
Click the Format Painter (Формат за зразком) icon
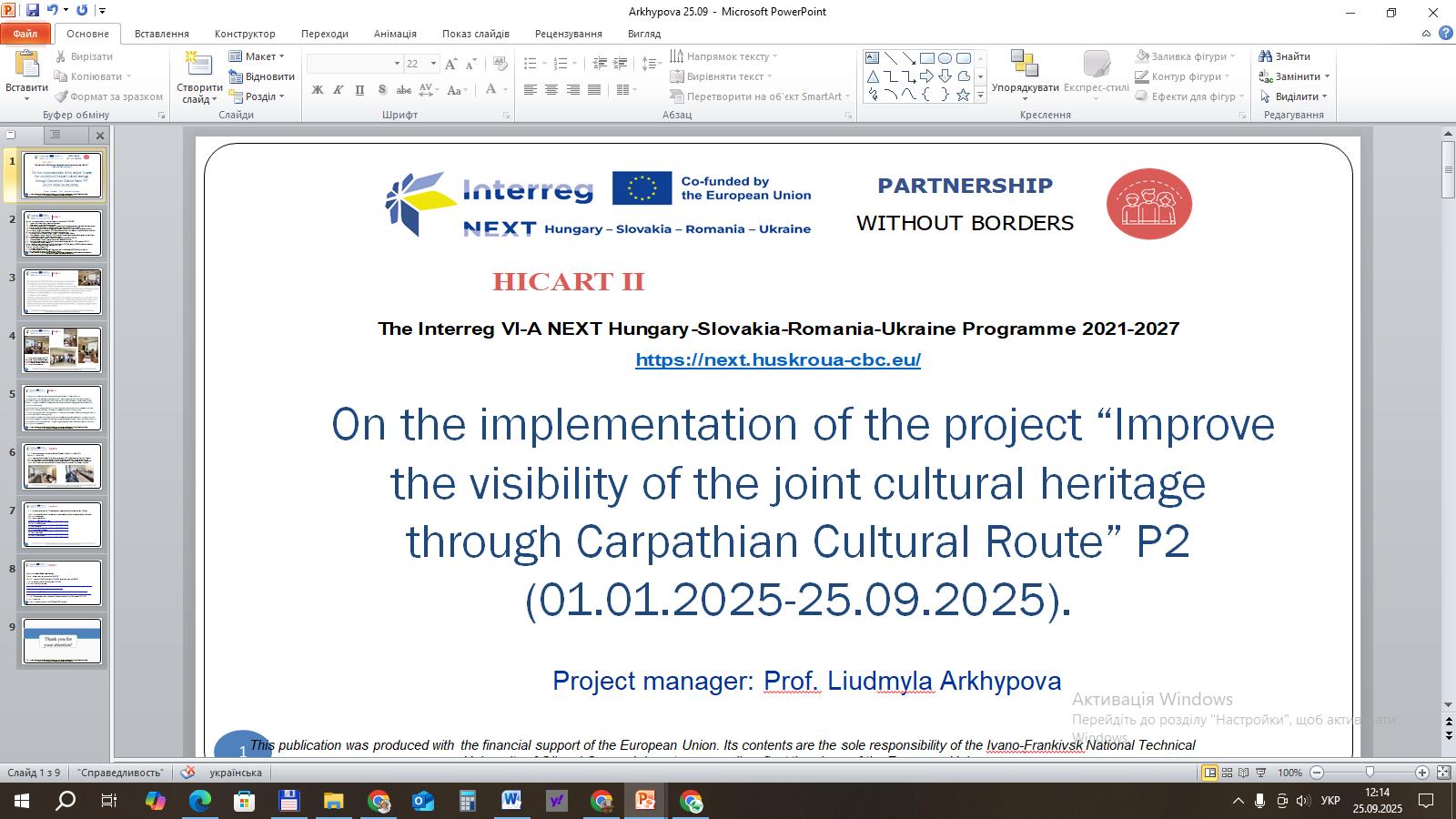(x=61, y=96)
